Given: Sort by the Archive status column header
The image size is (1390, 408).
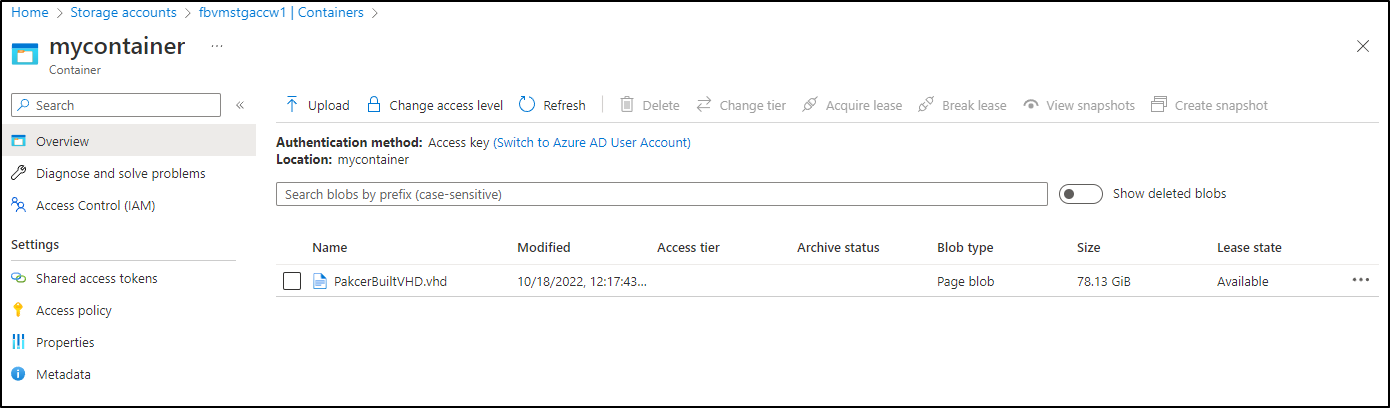Looking at the screenshot, I should [x=838, y=247].
